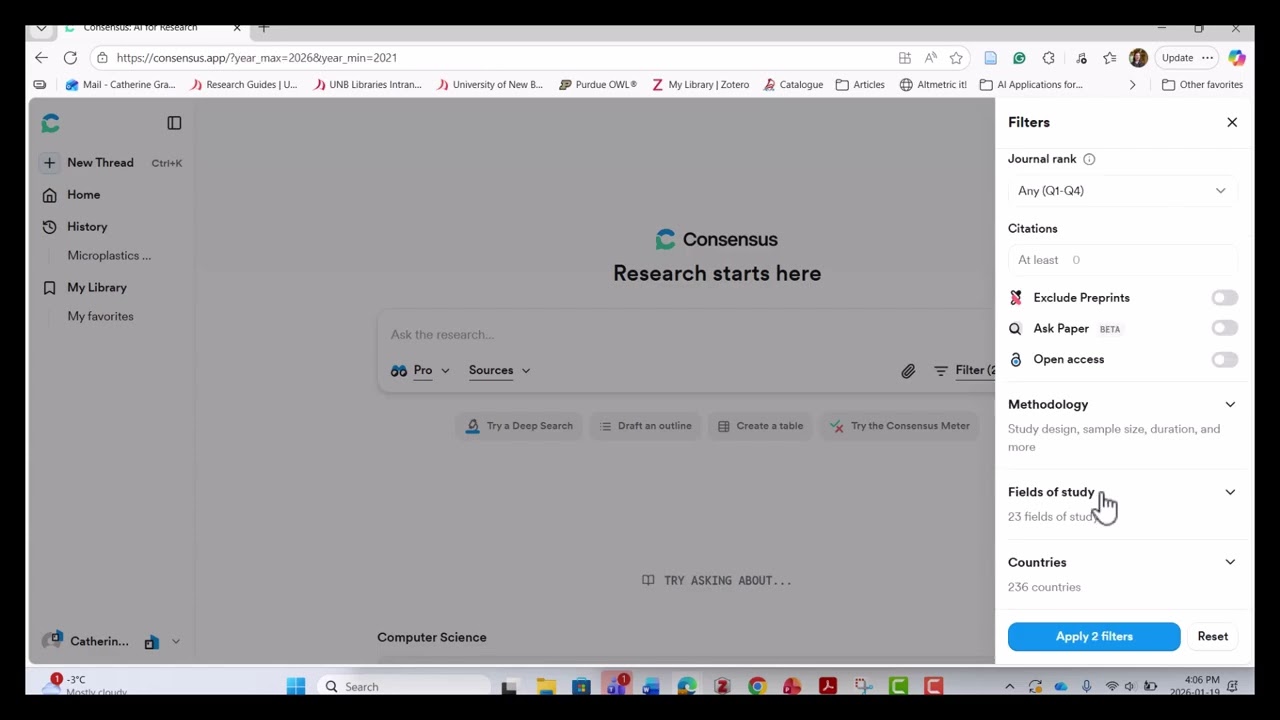Add page to favorites star
This screenshot has width=1280, height=720.
tap(956, 58)
